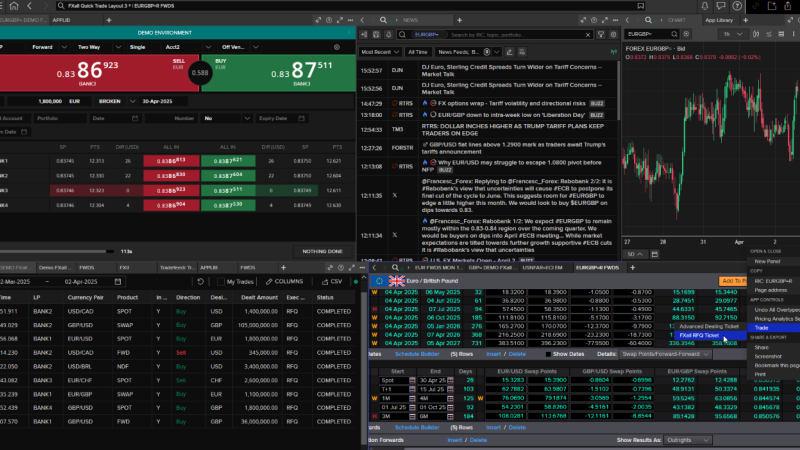Click BANK3 sell quote 0.8386 923 in ladder

[171, 190]
